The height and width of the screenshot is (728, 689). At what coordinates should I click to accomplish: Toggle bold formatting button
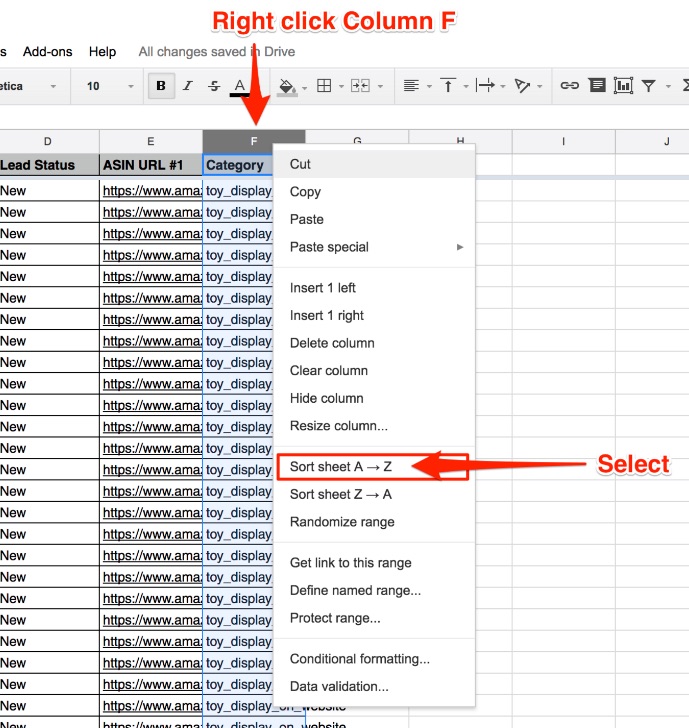(161, 86)
